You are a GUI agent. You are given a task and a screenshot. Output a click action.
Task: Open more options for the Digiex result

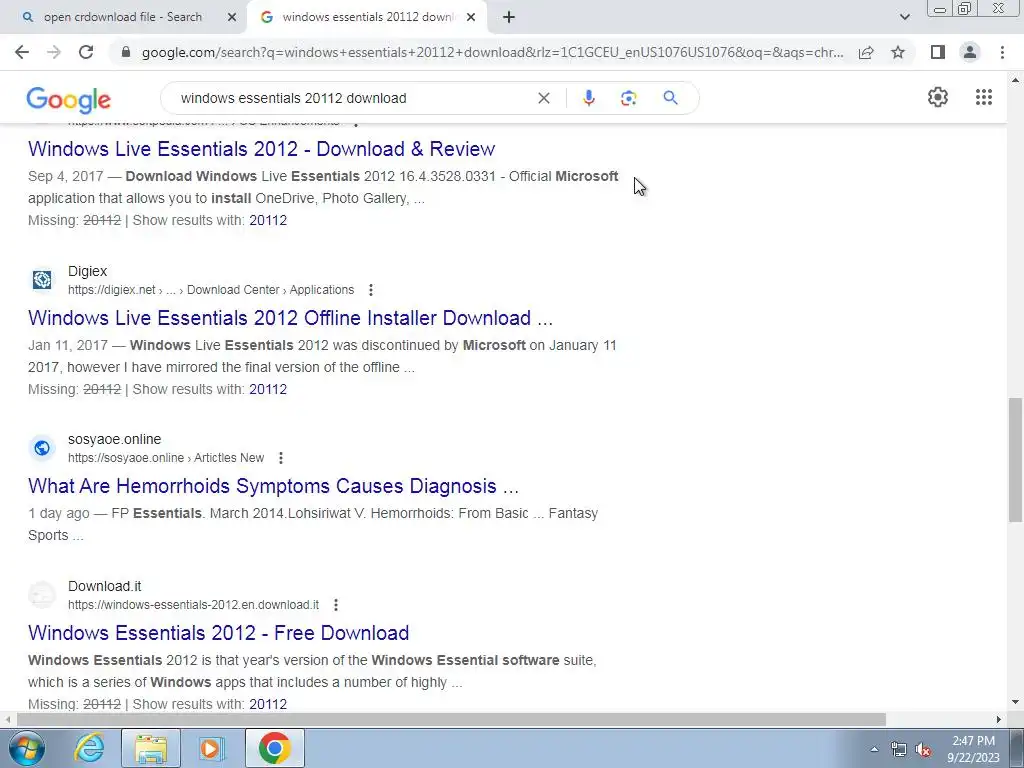(371, 290)
